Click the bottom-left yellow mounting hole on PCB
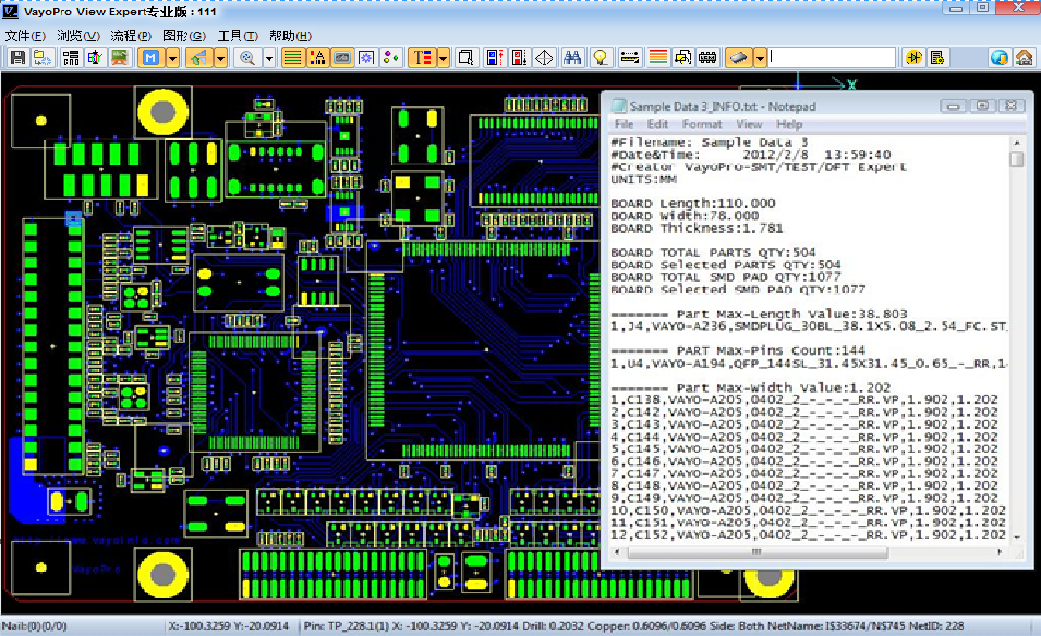1041x636 pixels. 163,575
